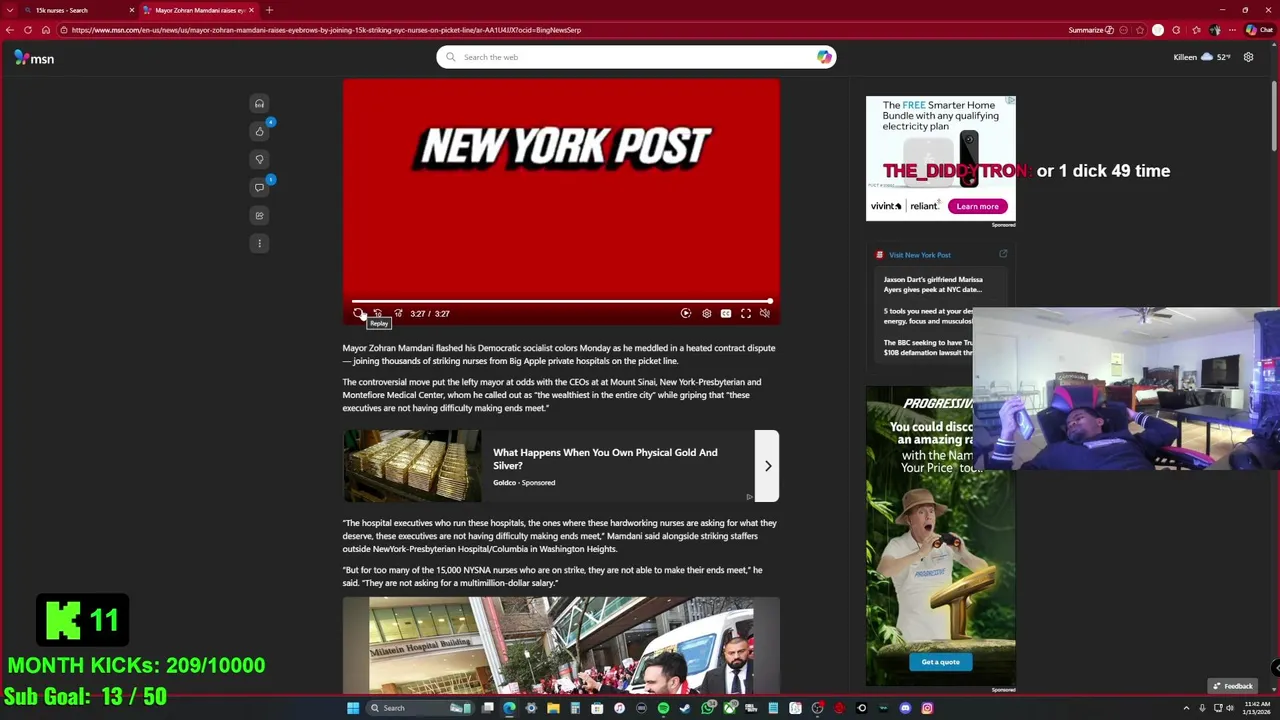Open the Windows Start menu
The height and width of the screenshot is (720, 1280).
click(352, 708)
